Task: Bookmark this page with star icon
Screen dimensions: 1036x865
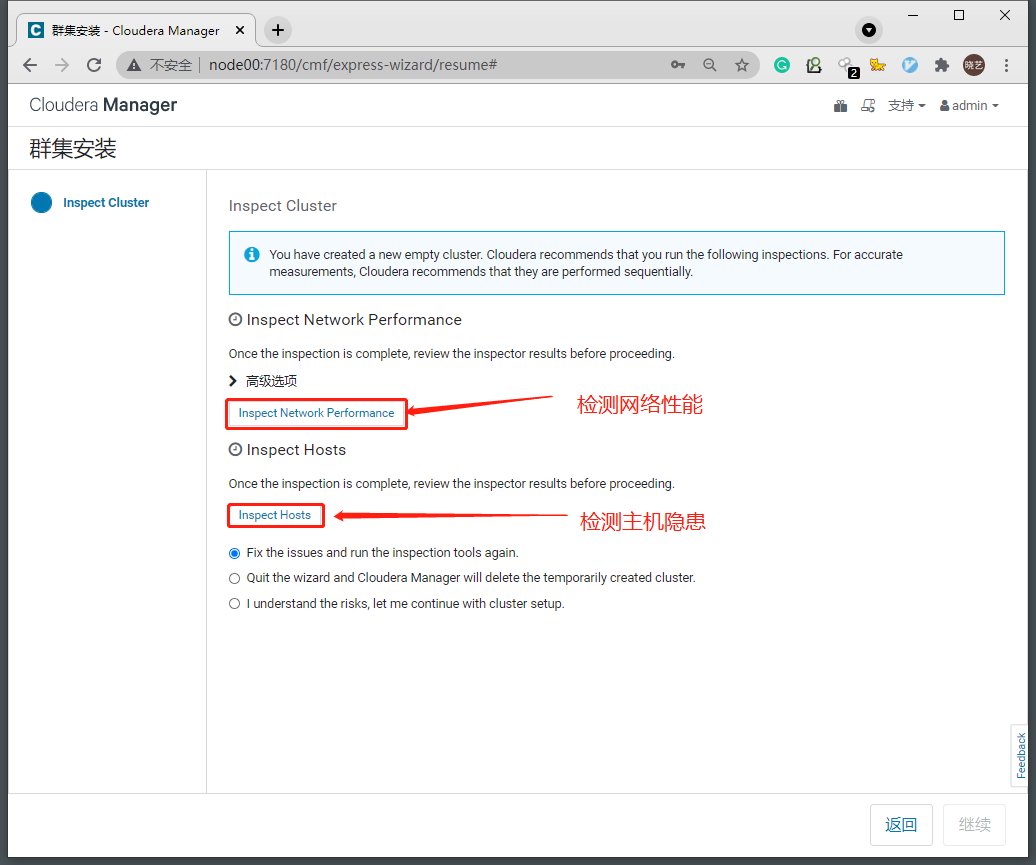Action: tap(742, 65)
